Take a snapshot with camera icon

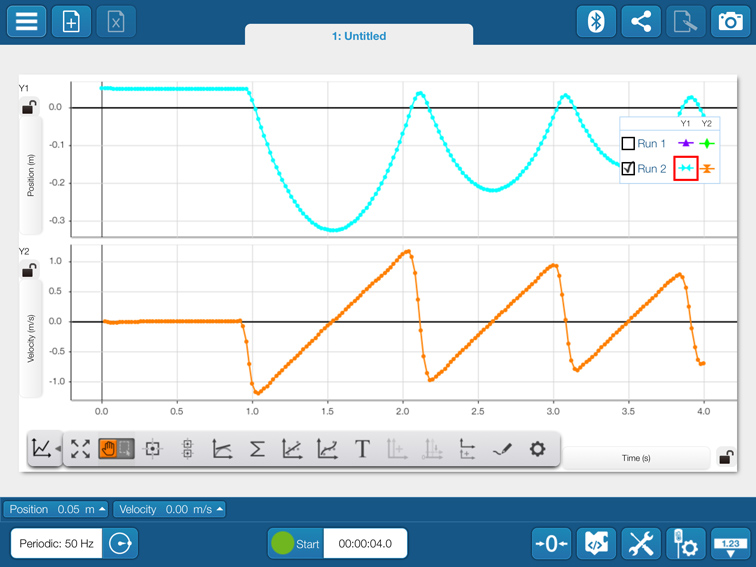pyautogui.click(x=730, y=22)
